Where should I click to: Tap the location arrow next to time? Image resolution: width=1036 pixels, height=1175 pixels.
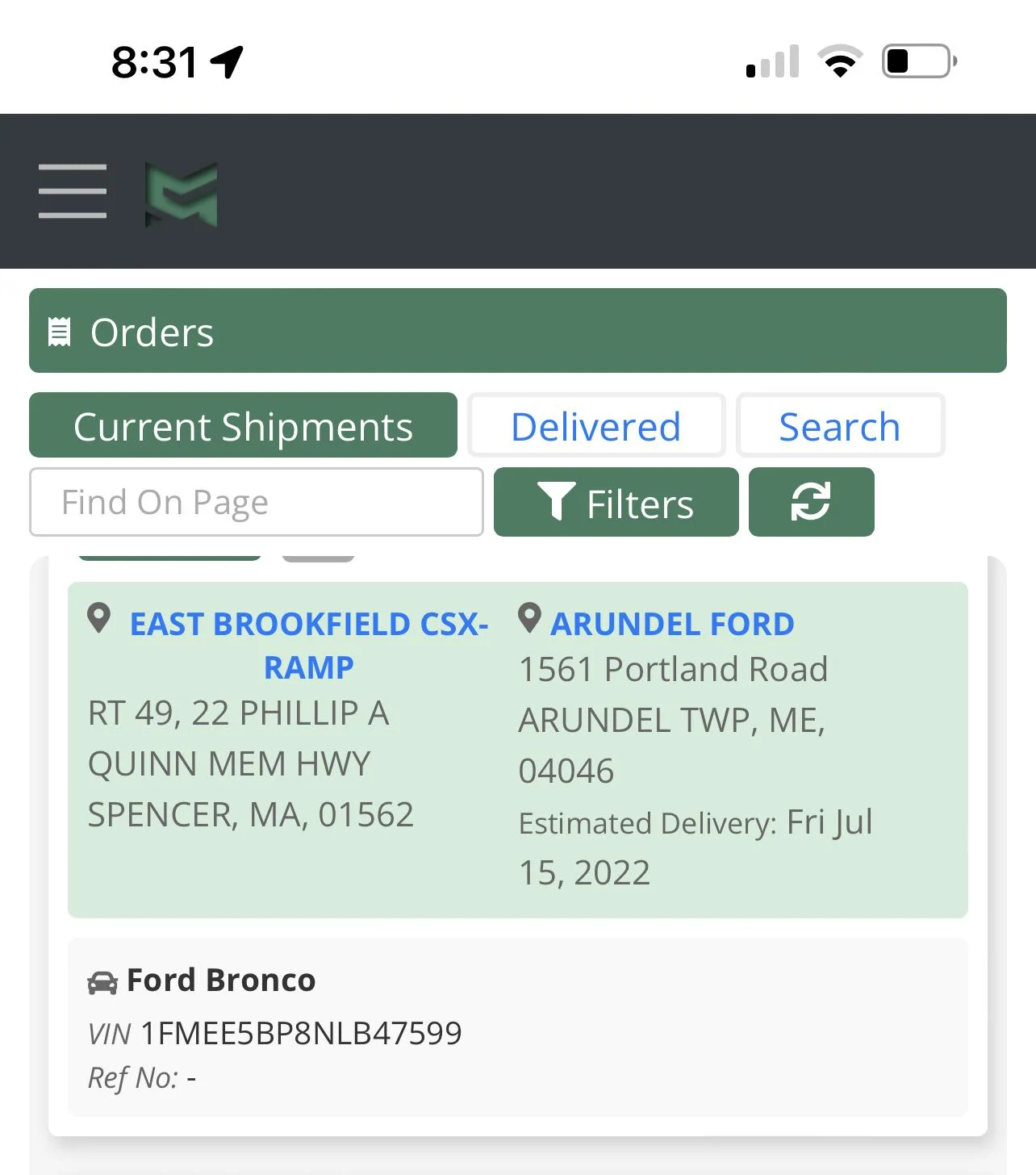(227, 61)
